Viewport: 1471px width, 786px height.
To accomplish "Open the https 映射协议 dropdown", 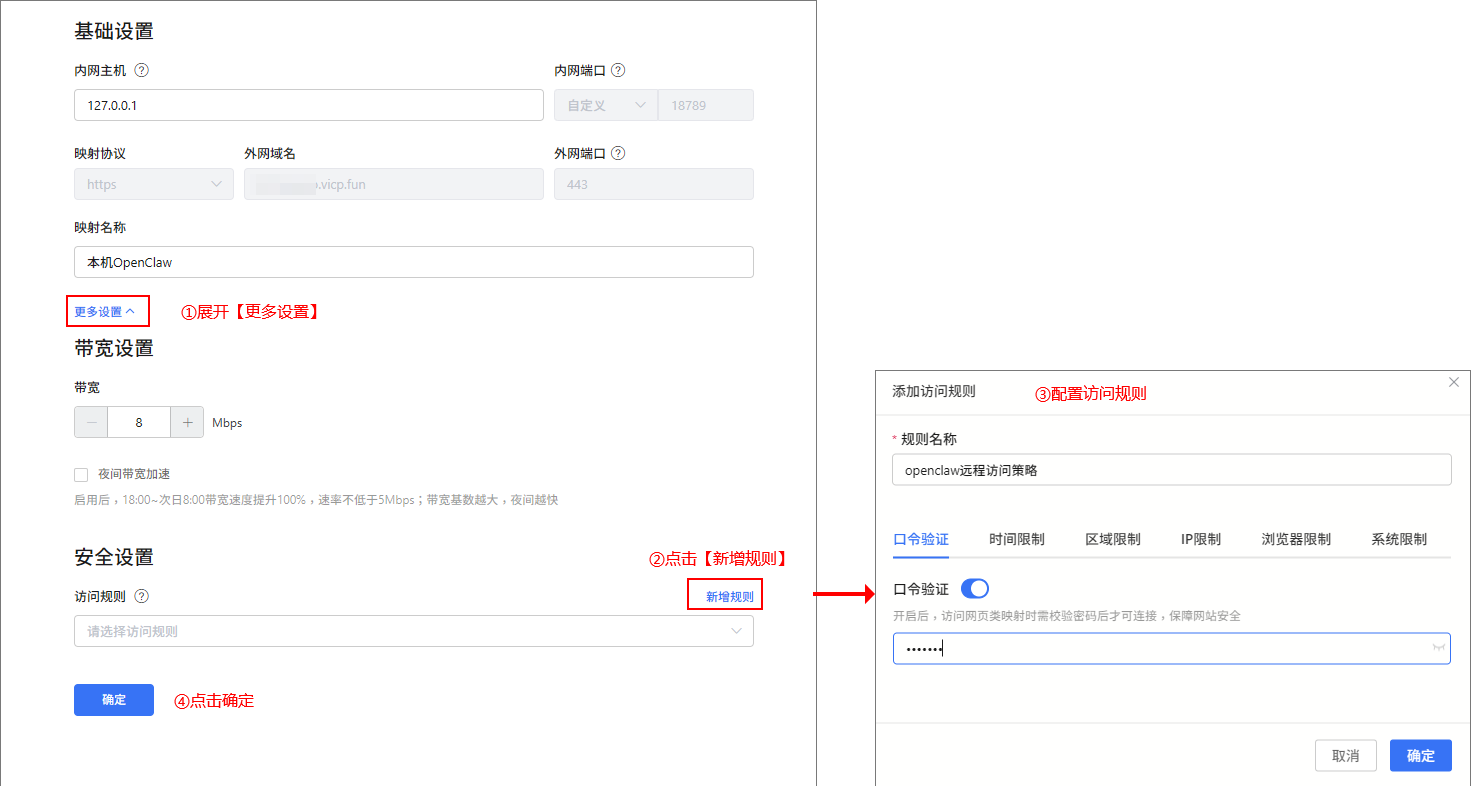I will point(153,184).
